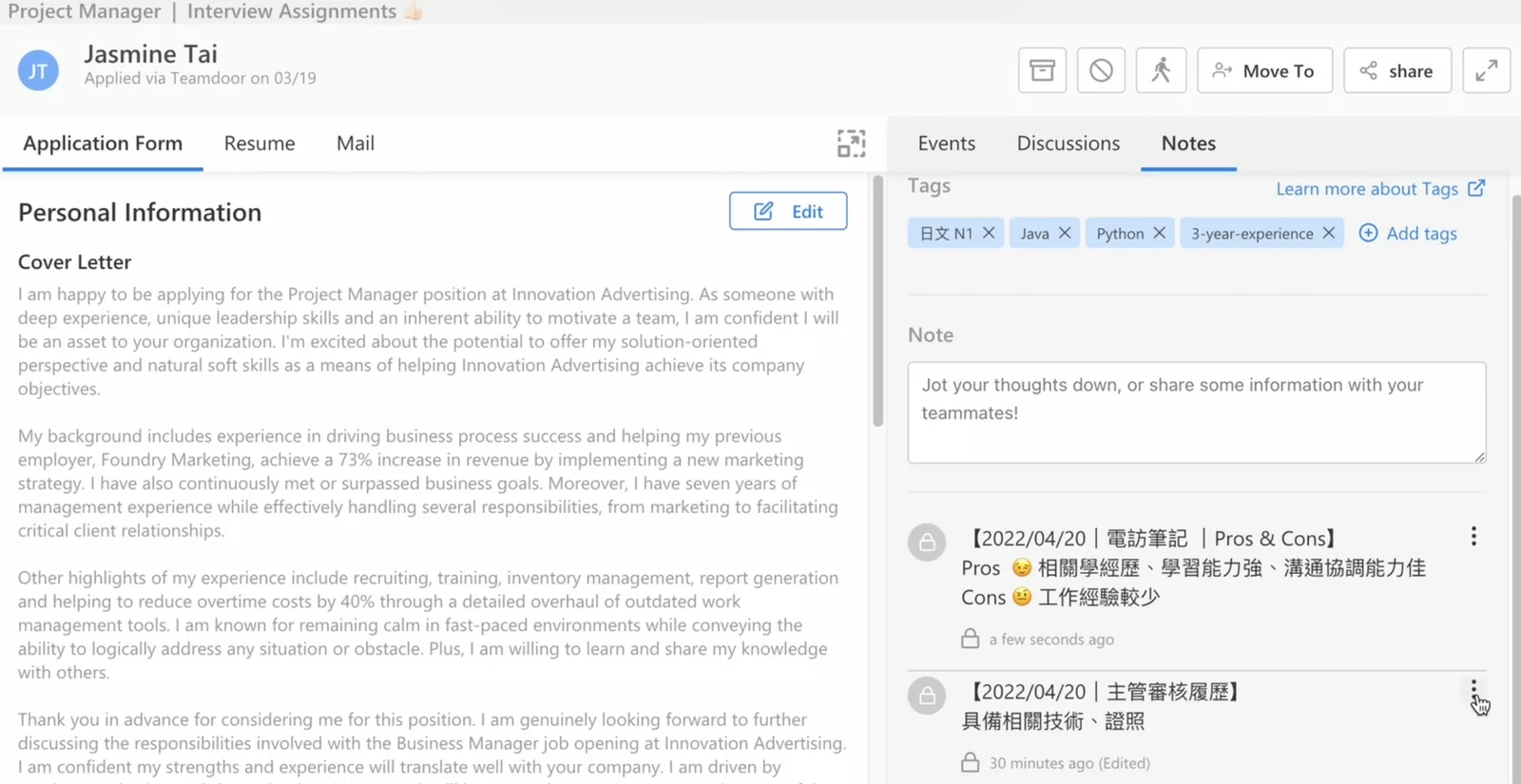Open the Discussions tab
Screen dimensions: 1521x784
click(x=1069, y=143)
